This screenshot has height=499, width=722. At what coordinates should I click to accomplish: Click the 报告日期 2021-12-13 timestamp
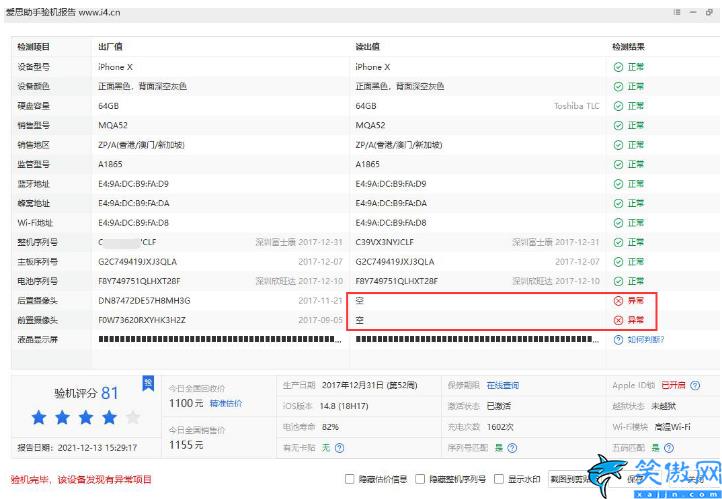[x=77, y=447]
